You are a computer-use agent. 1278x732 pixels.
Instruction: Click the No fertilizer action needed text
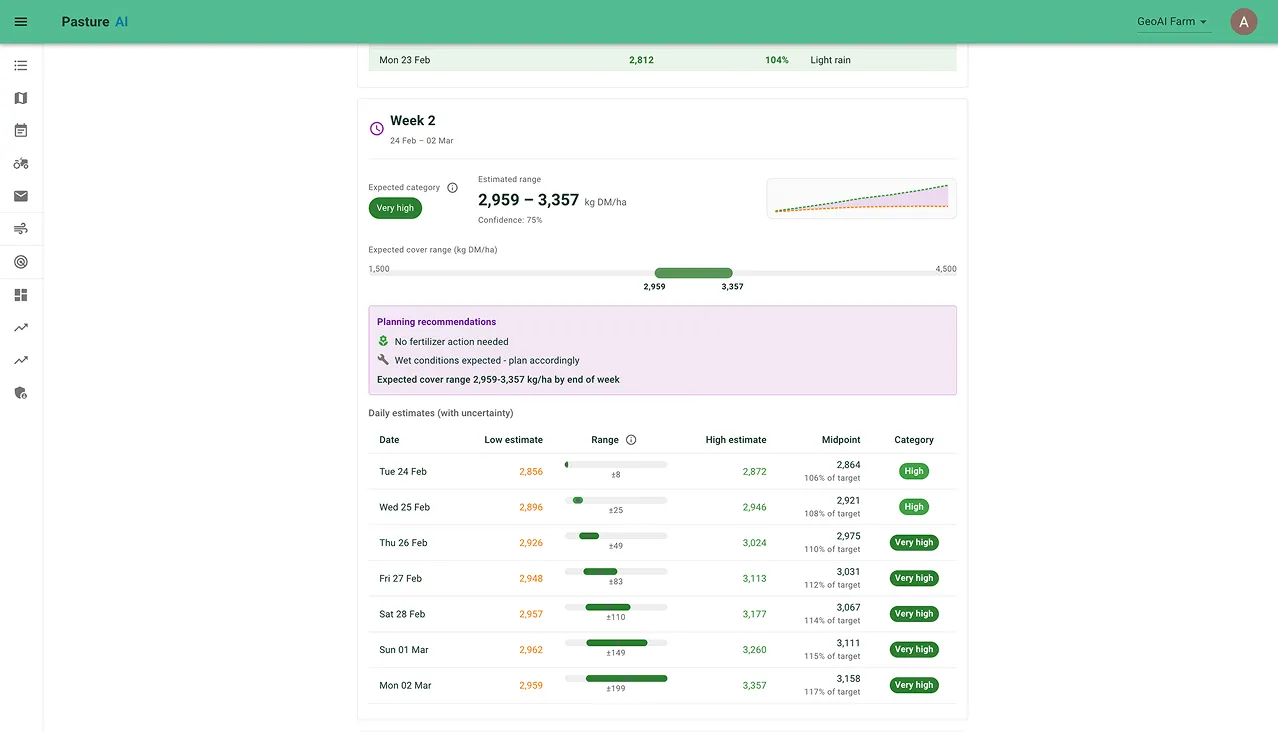click(452, 342)
